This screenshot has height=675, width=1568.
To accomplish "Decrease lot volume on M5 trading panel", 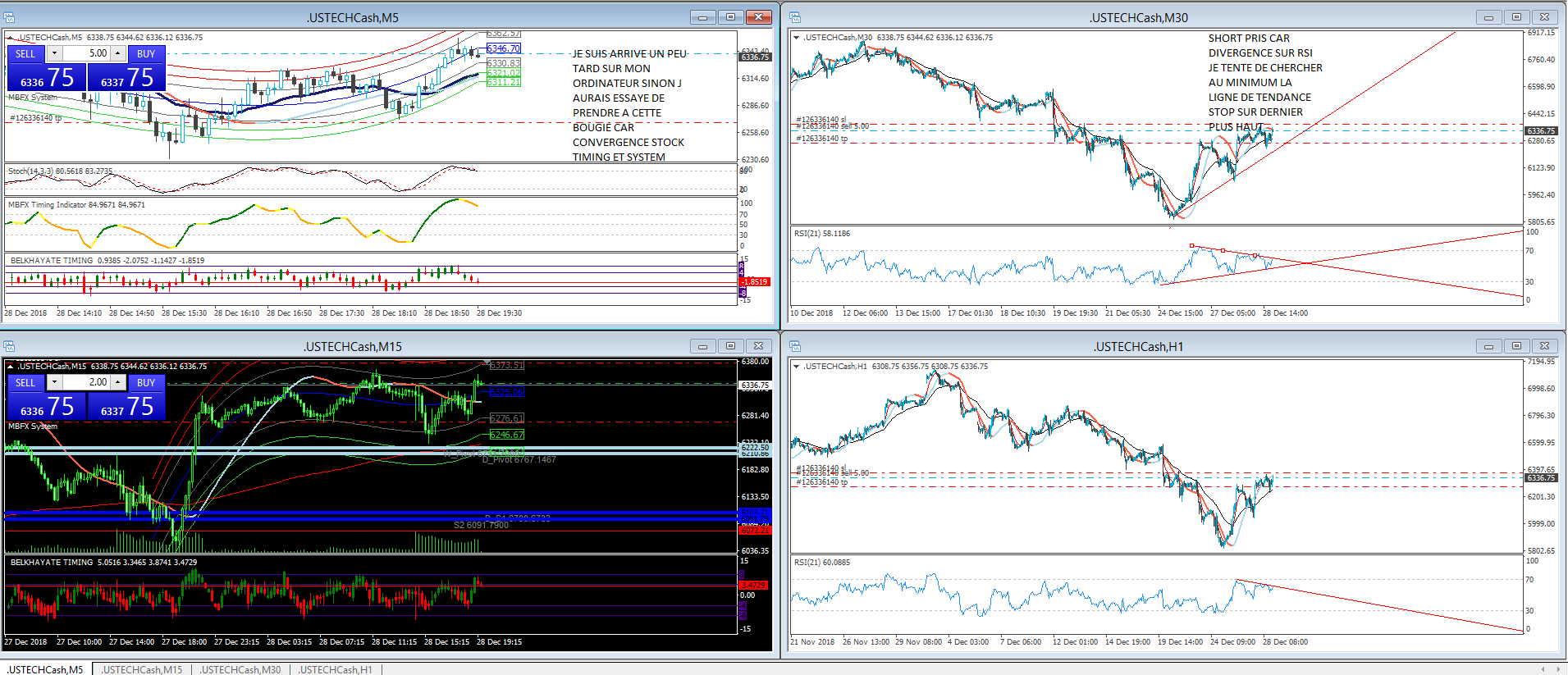I will tap(54, 53).
